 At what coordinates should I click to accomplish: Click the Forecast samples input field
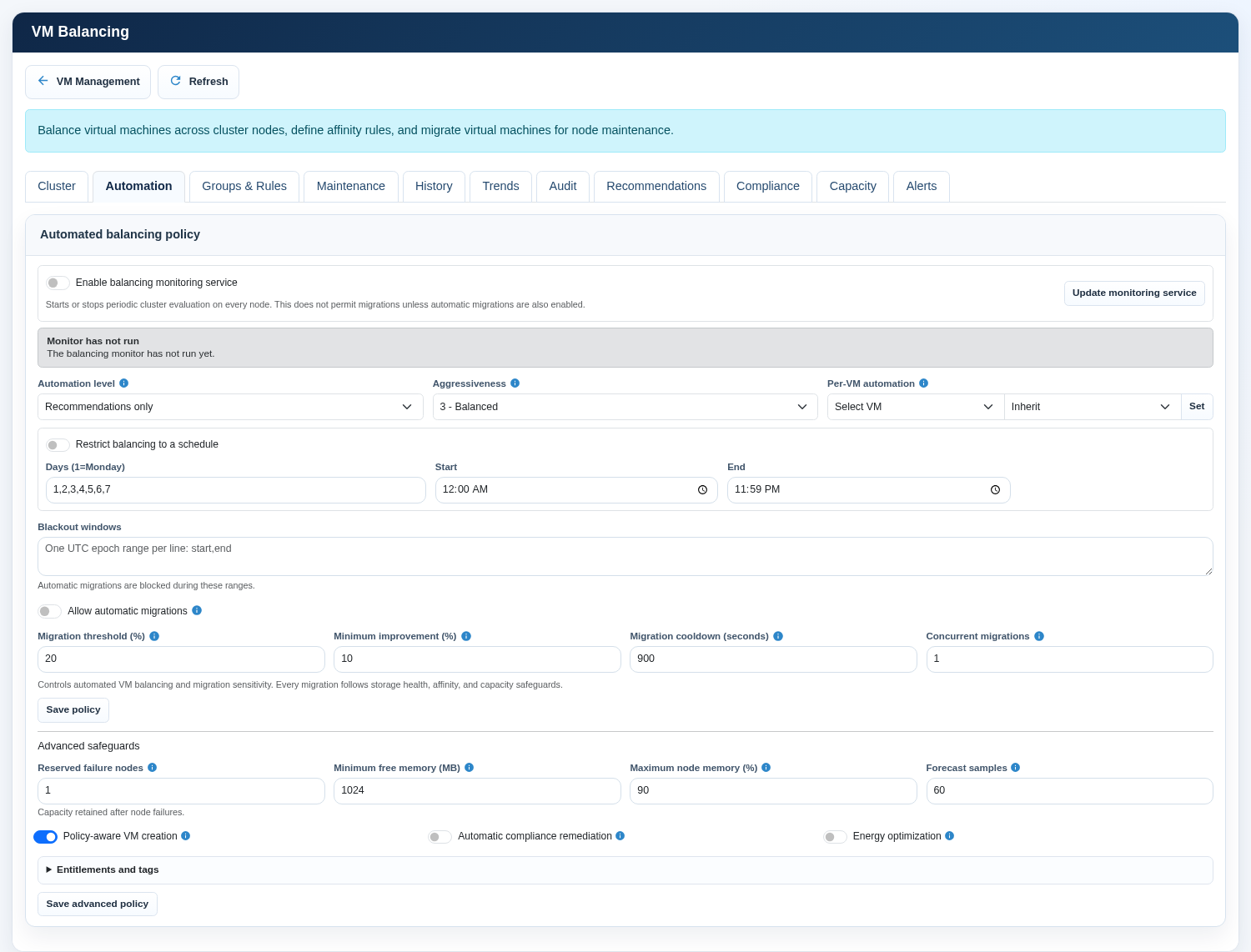click(1070, 791)
